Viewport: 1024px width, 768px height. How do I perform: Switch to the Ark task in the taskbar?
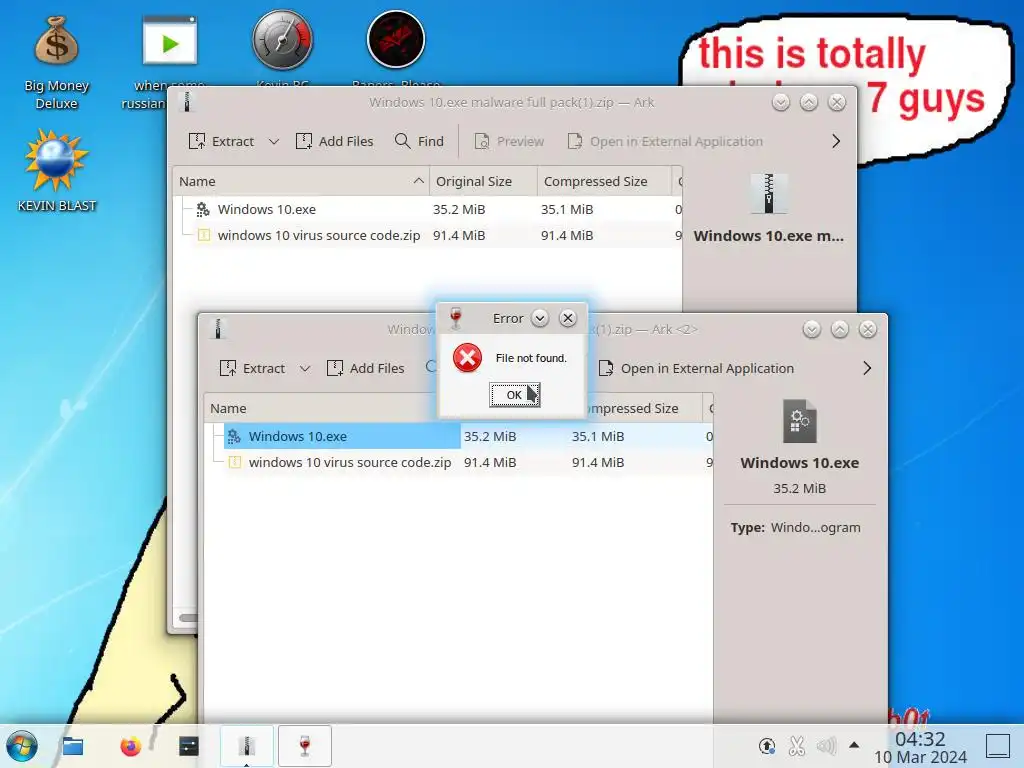tap(246, 746)
